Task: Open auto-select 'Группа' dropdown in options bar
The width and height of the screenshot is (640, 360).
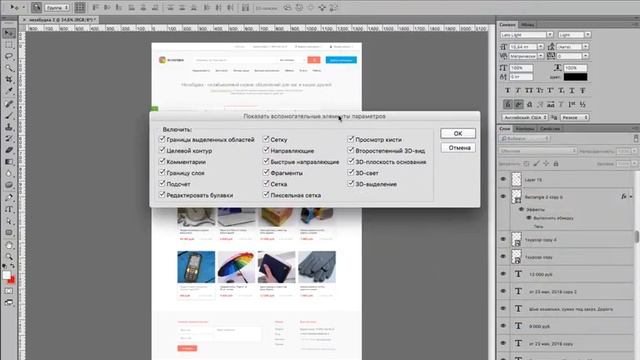Action: pyautogui.click(x=57, y=8)
